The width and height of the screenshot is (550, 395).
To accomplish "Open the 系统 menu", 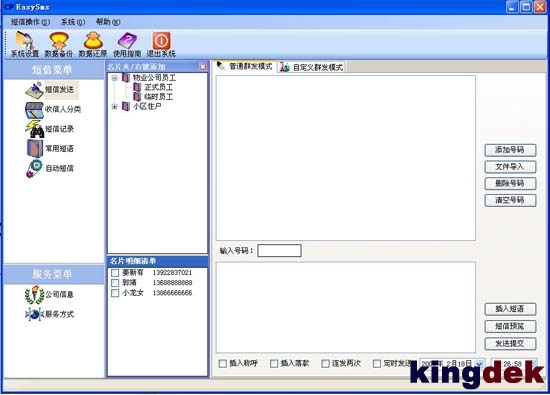I will (x=73, y=22).
